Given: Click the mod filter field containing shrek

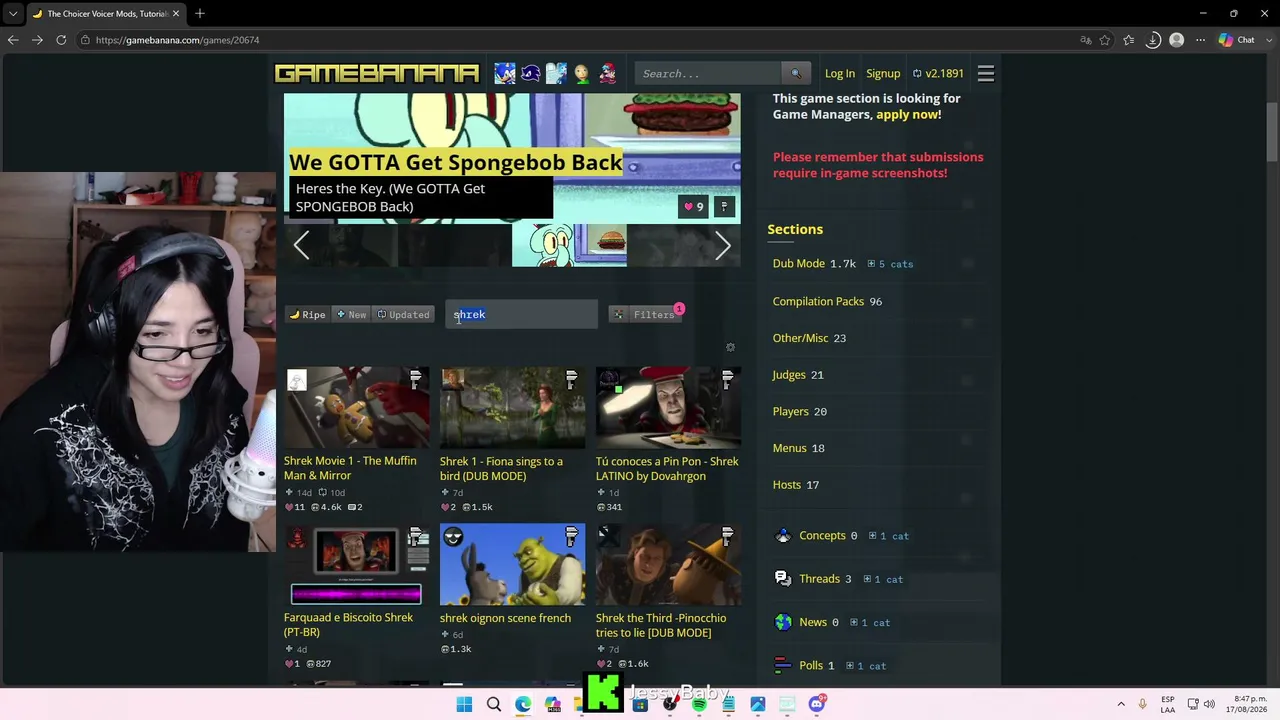Looking at the screenshot, I should 521,314.
